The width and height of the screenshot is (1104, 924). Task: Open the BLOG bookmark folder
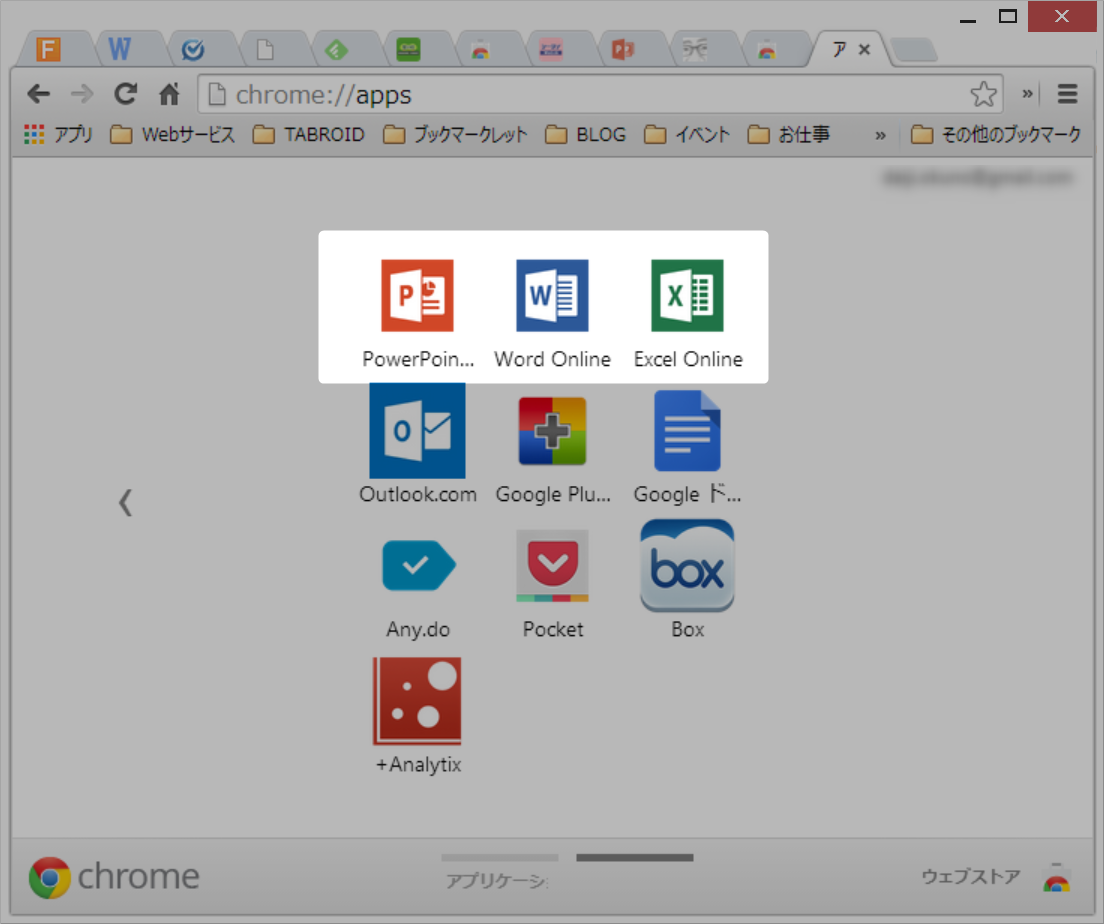[586, 135]
